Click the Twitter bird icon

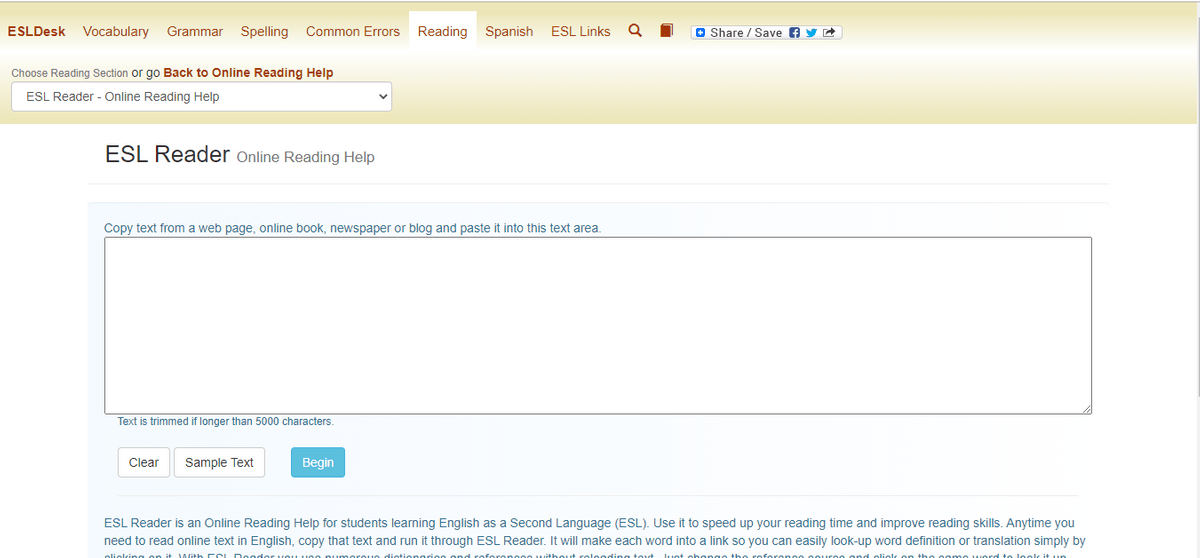pos(811,32)
